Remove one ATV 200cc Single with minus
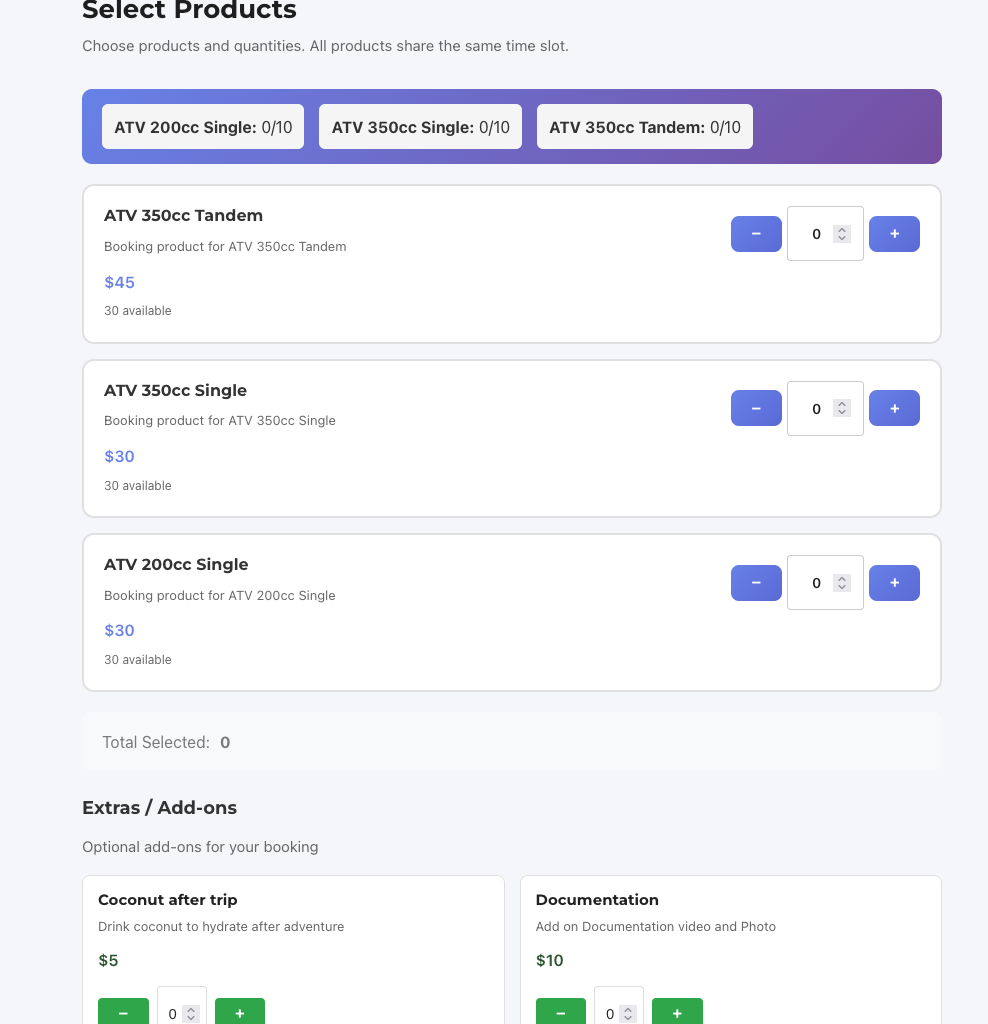 click(756, 583)
